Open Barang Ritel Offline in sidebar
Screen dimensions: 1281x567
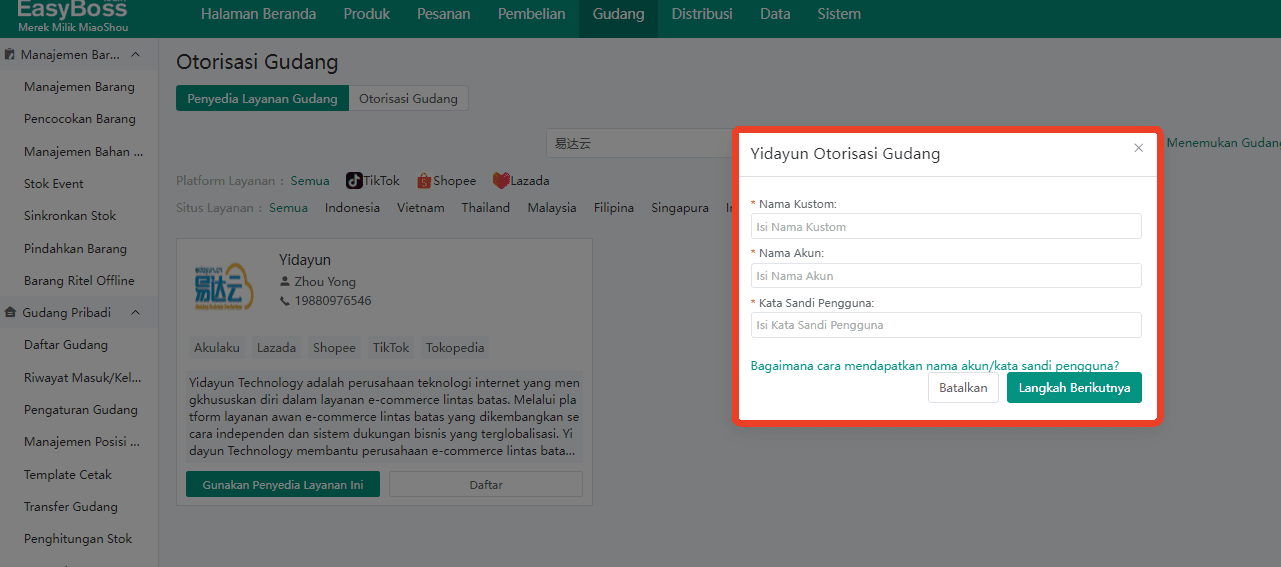(x=79, y=281)
